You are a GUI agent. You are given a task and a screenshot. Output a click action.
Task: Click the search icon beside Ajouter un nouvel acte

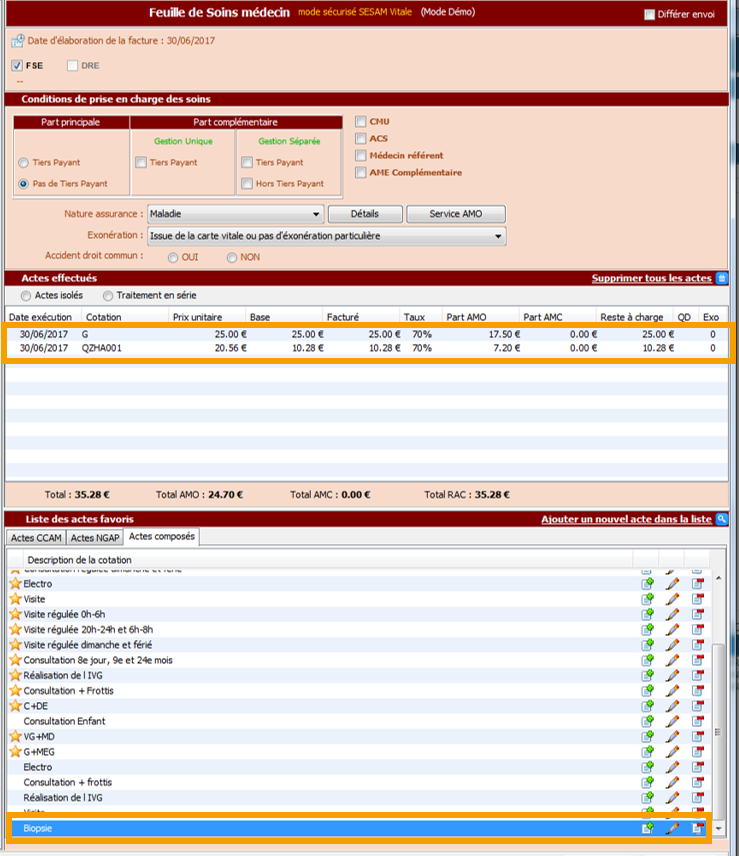(722, 519)
